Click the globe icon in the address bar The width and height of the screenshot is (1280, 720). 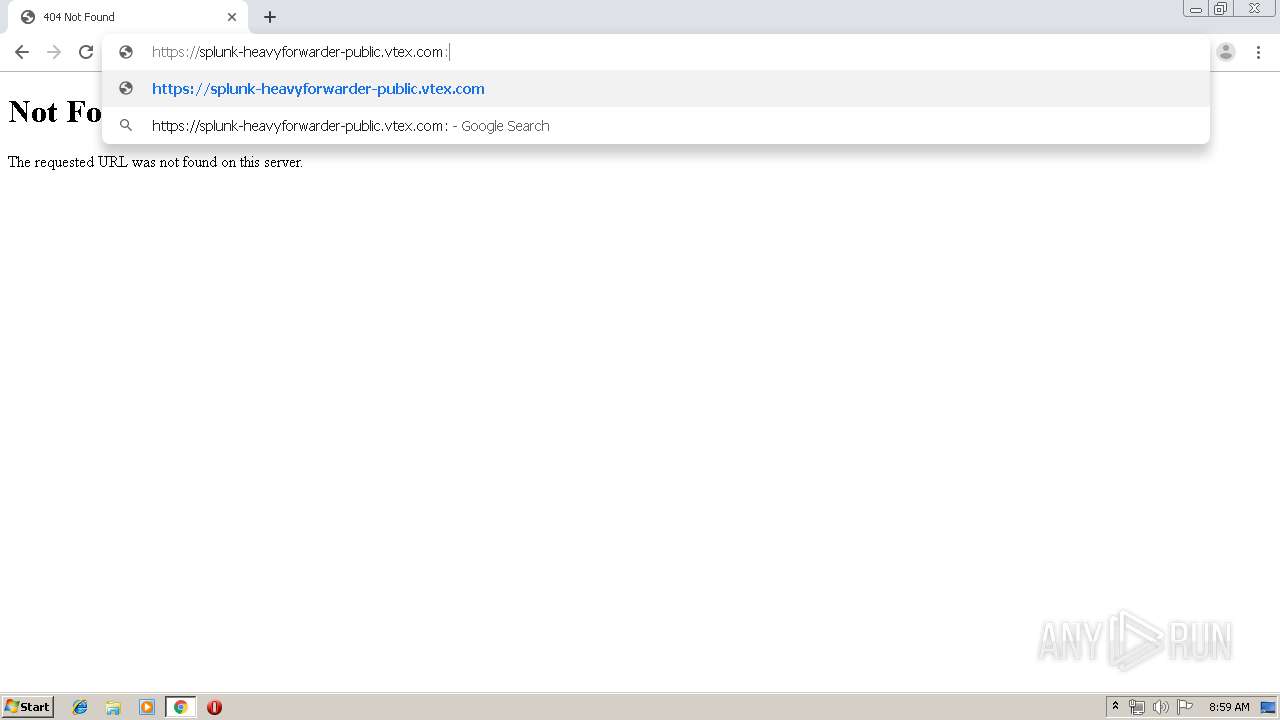coord(126,52)
